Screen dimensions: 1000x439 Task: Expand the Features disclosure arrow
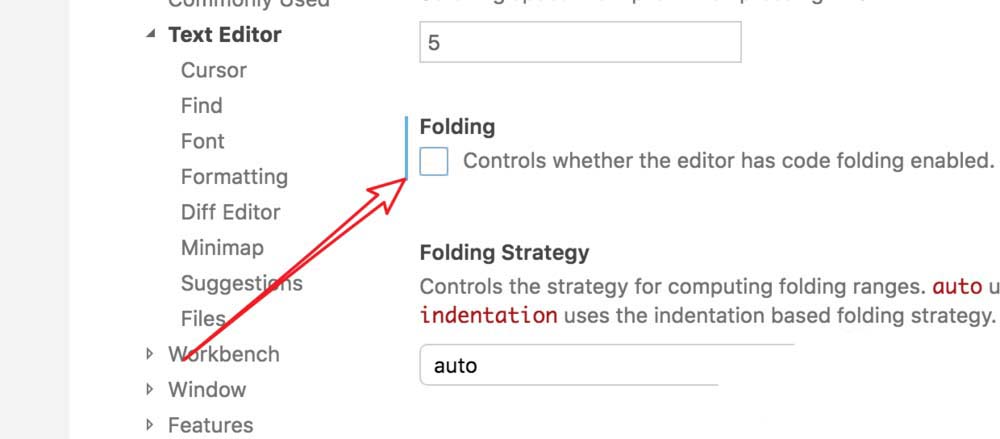pyautogui.click(x=150, y=425)
